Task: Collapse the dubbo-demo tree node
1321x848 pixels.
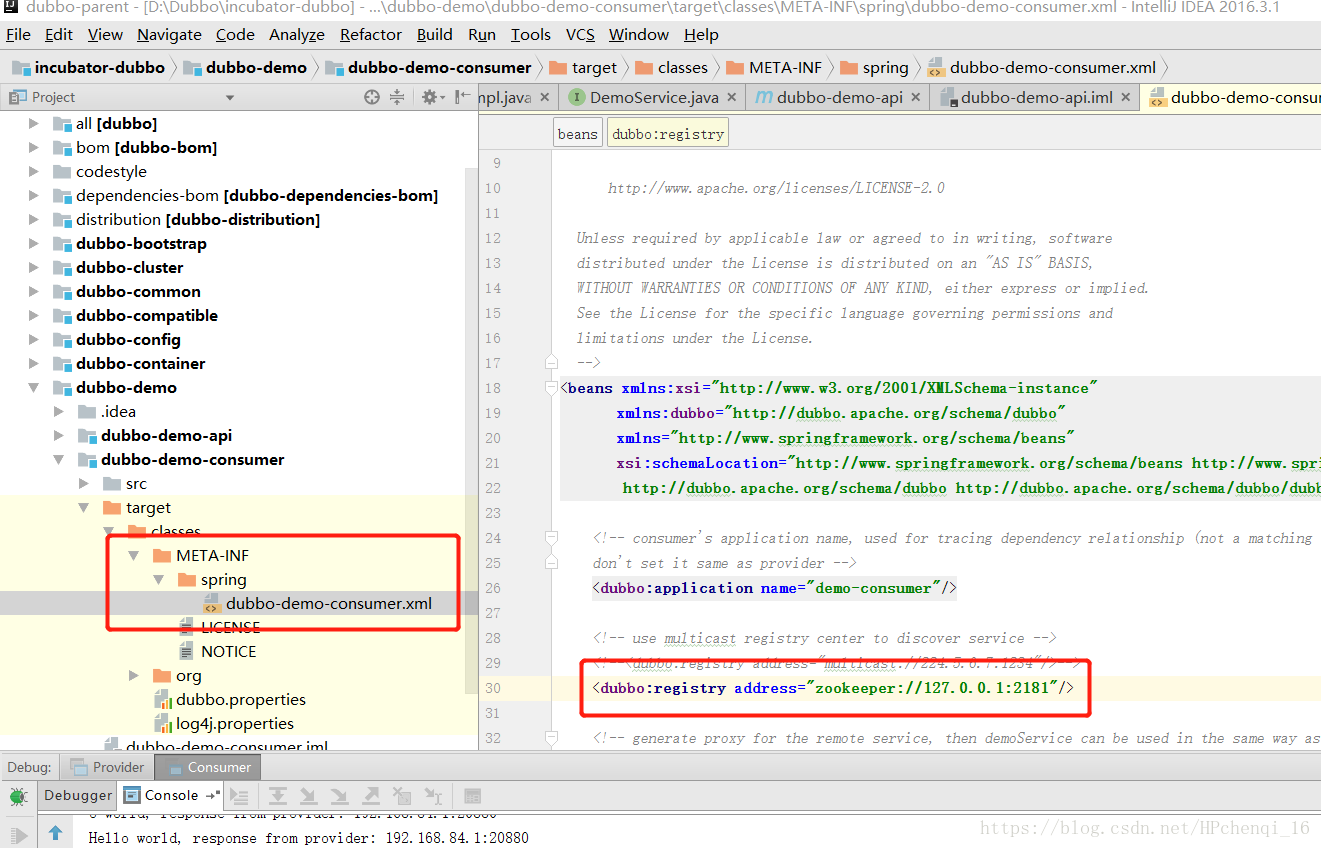Action: 34,388
